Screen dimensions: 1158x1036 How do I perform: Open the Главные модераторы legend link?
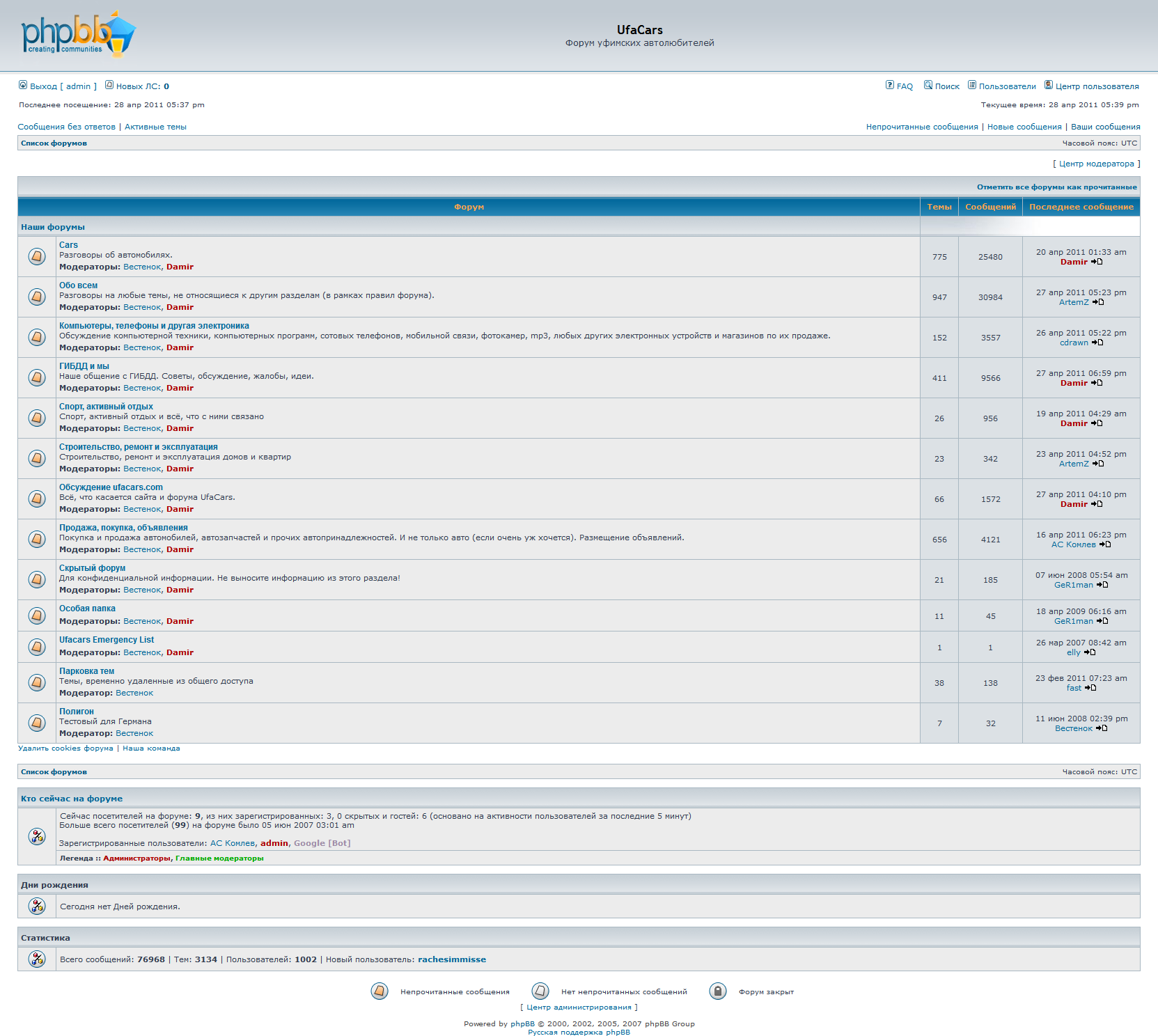point(219,858)
